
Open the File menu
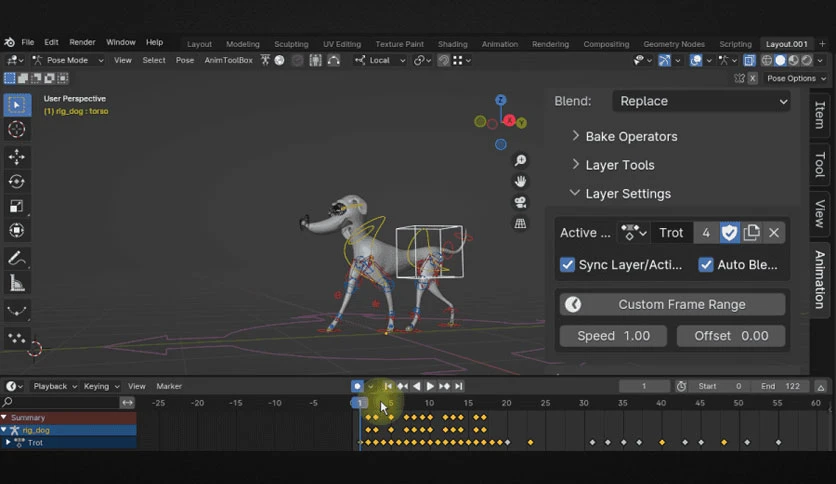pyautogui.click(x=28, y=42)
